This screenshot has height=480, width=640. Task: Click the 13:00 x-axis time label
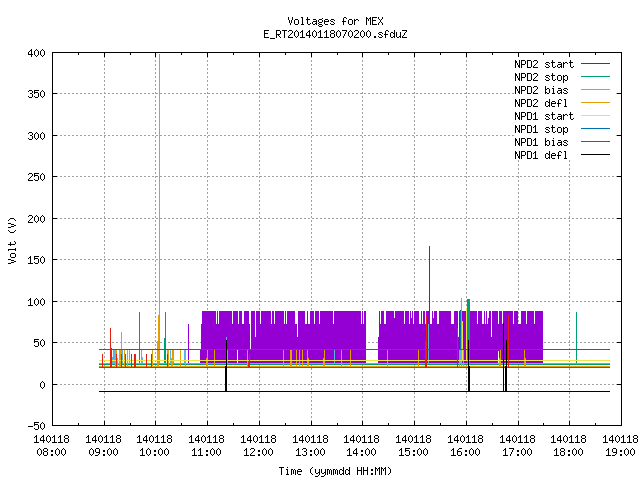point(311,452)
